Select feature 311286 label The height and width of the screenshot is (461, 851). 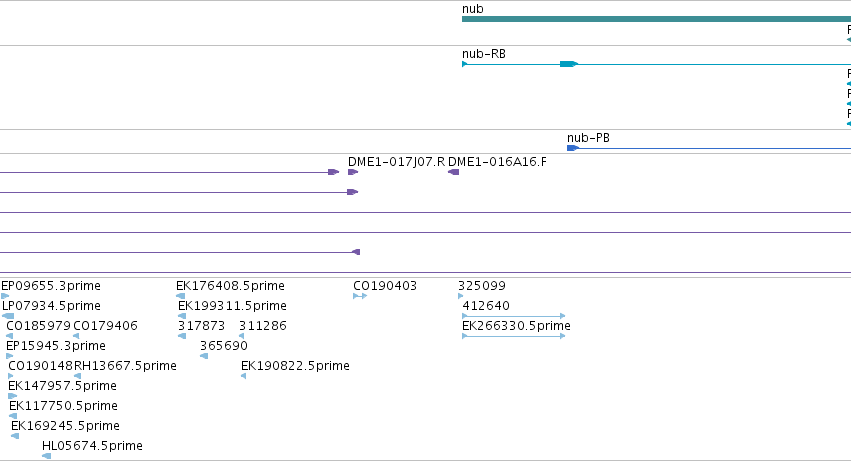click(263, 326)
